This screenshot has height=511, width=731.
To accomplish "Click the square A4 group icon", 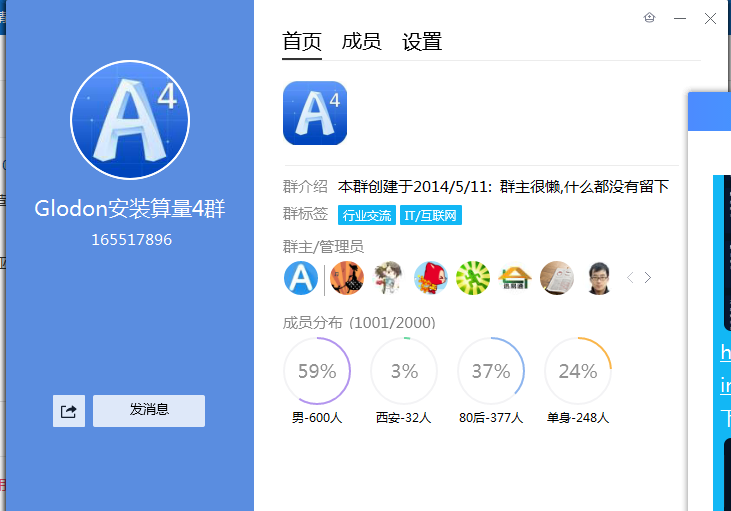I will click(x=315, y=113).
